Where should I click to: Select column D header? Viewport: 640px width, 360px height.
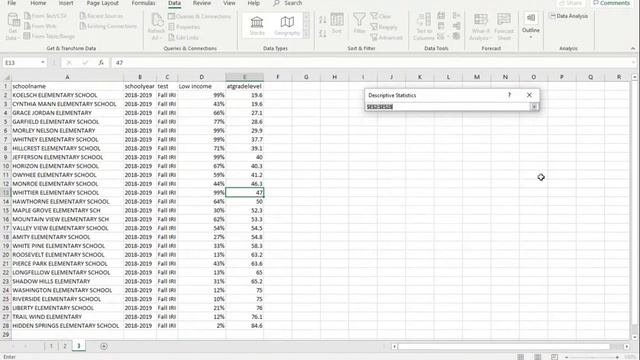pyautogui.click(x=201, y=77)
